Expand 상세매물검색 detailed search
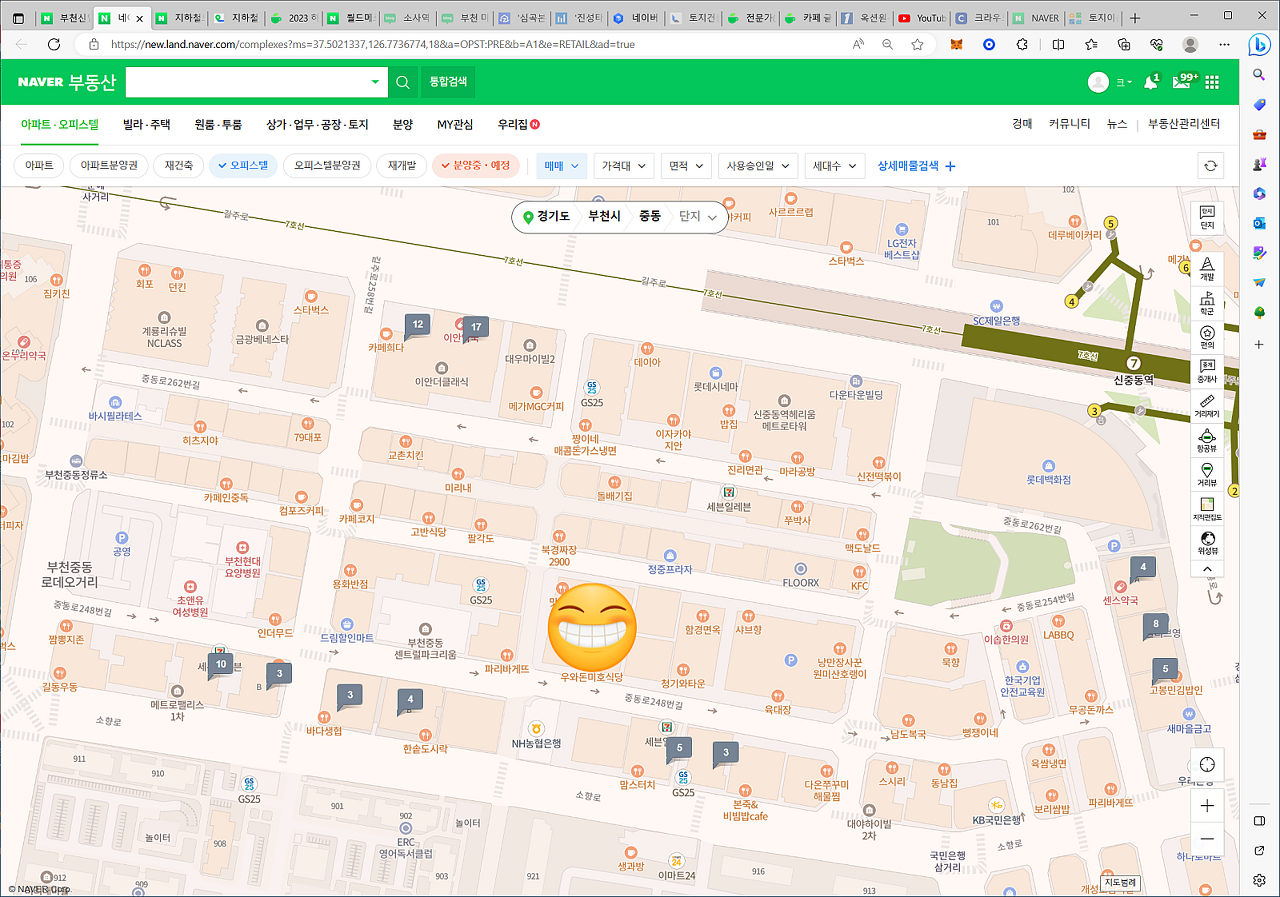This screenshot has height=897, width=1280. [916, 166]
